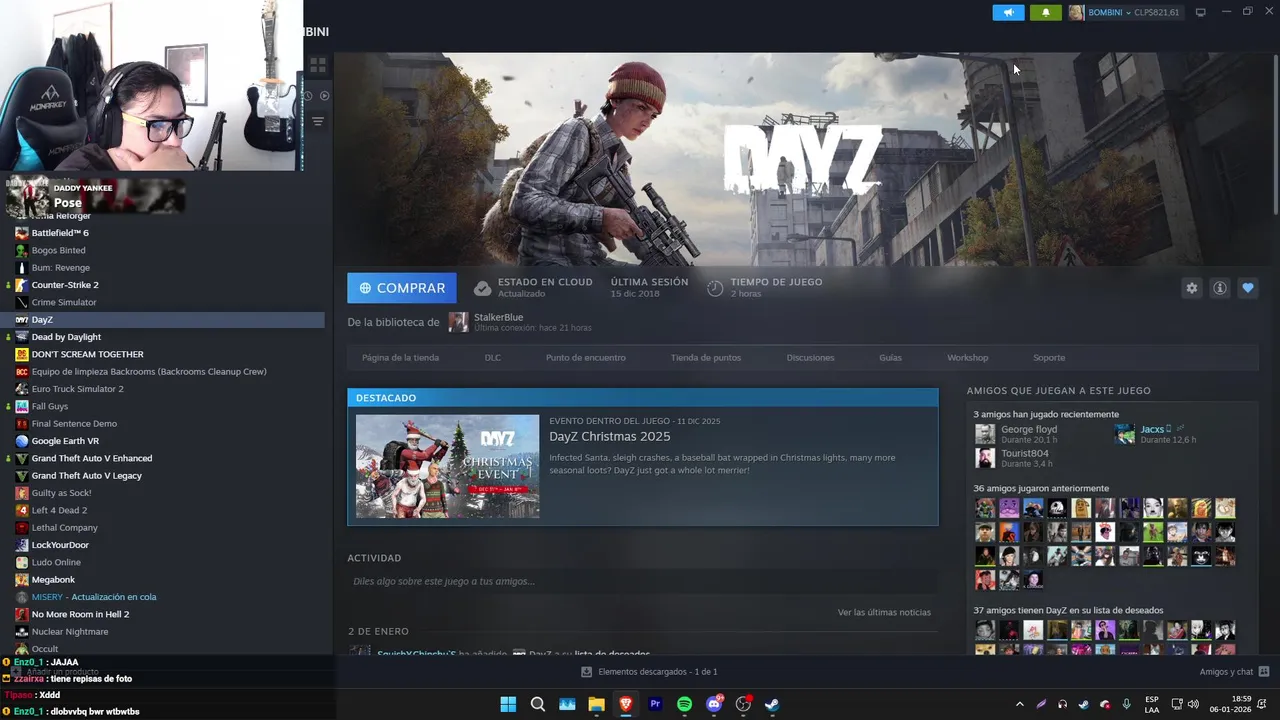Viewport: 1280px width, 720px height.
Task: Open Amigos y chat panel
Action: click(x=1234, y=672)
